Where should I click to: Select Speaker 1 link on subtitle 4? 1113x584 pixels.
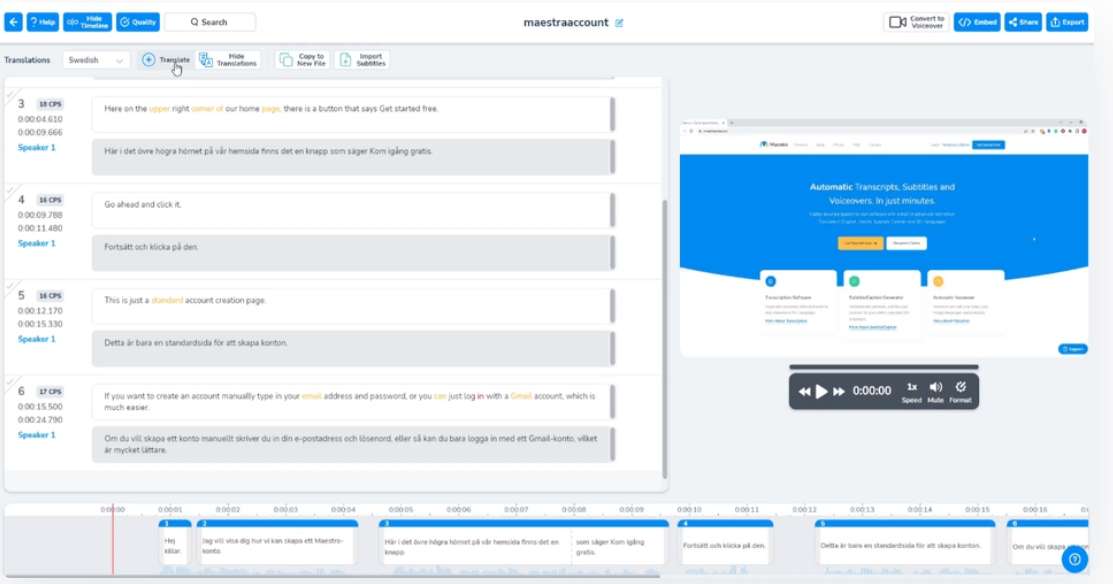pos(36,243)
